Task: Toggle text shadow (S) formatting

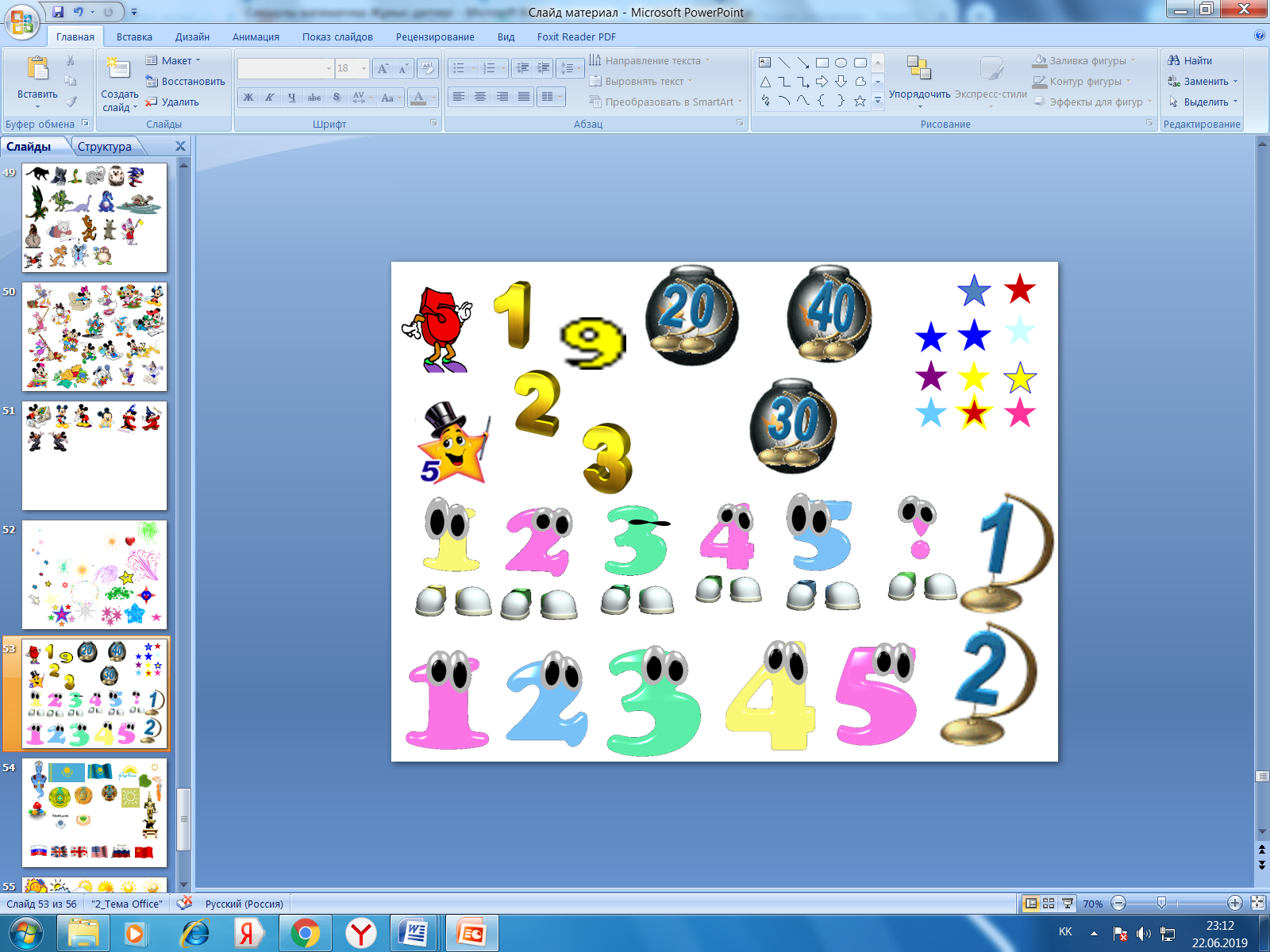Action: [x=337, y=98]
